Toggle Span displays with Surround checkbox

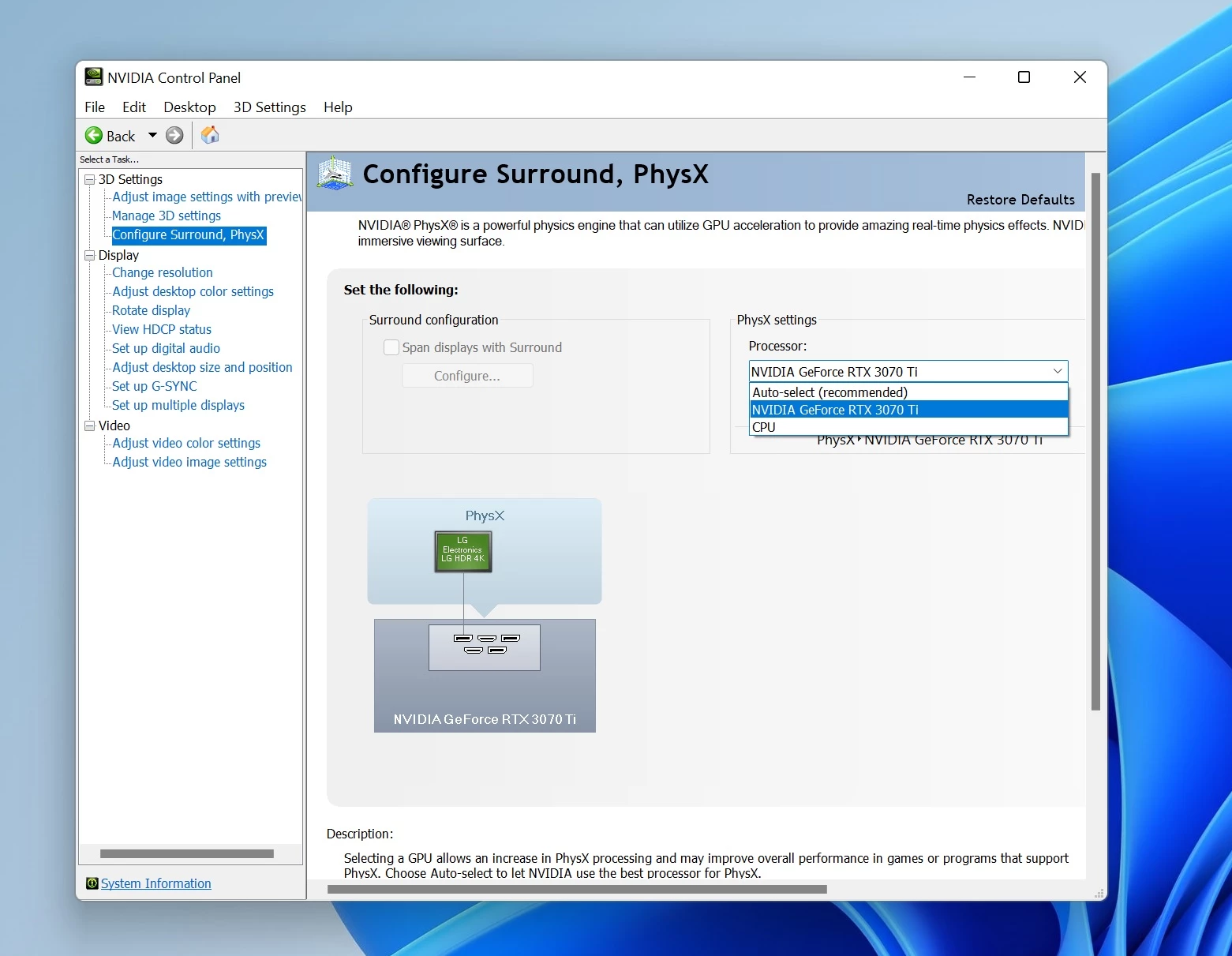coord(391,347)
